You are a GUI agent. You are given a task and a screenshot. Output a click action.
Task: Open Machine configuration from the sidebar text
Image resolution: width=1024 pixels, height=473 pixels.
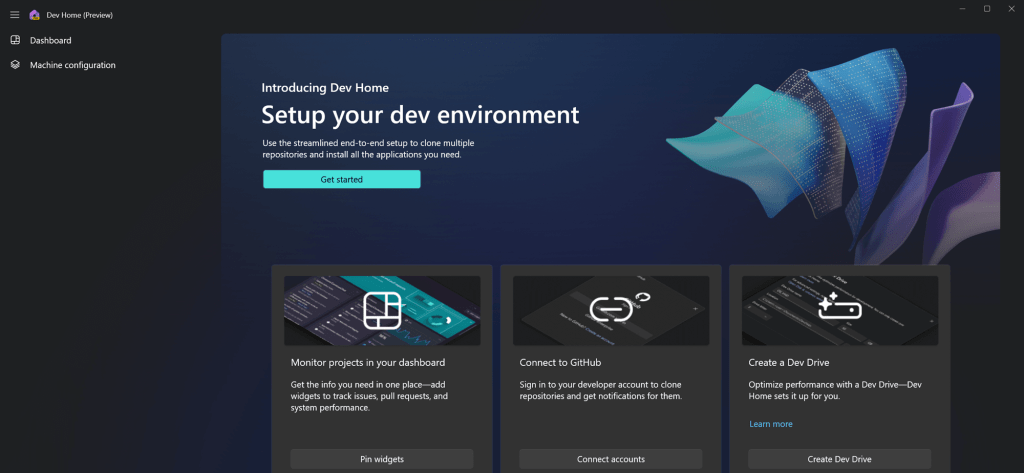(73, 65)
